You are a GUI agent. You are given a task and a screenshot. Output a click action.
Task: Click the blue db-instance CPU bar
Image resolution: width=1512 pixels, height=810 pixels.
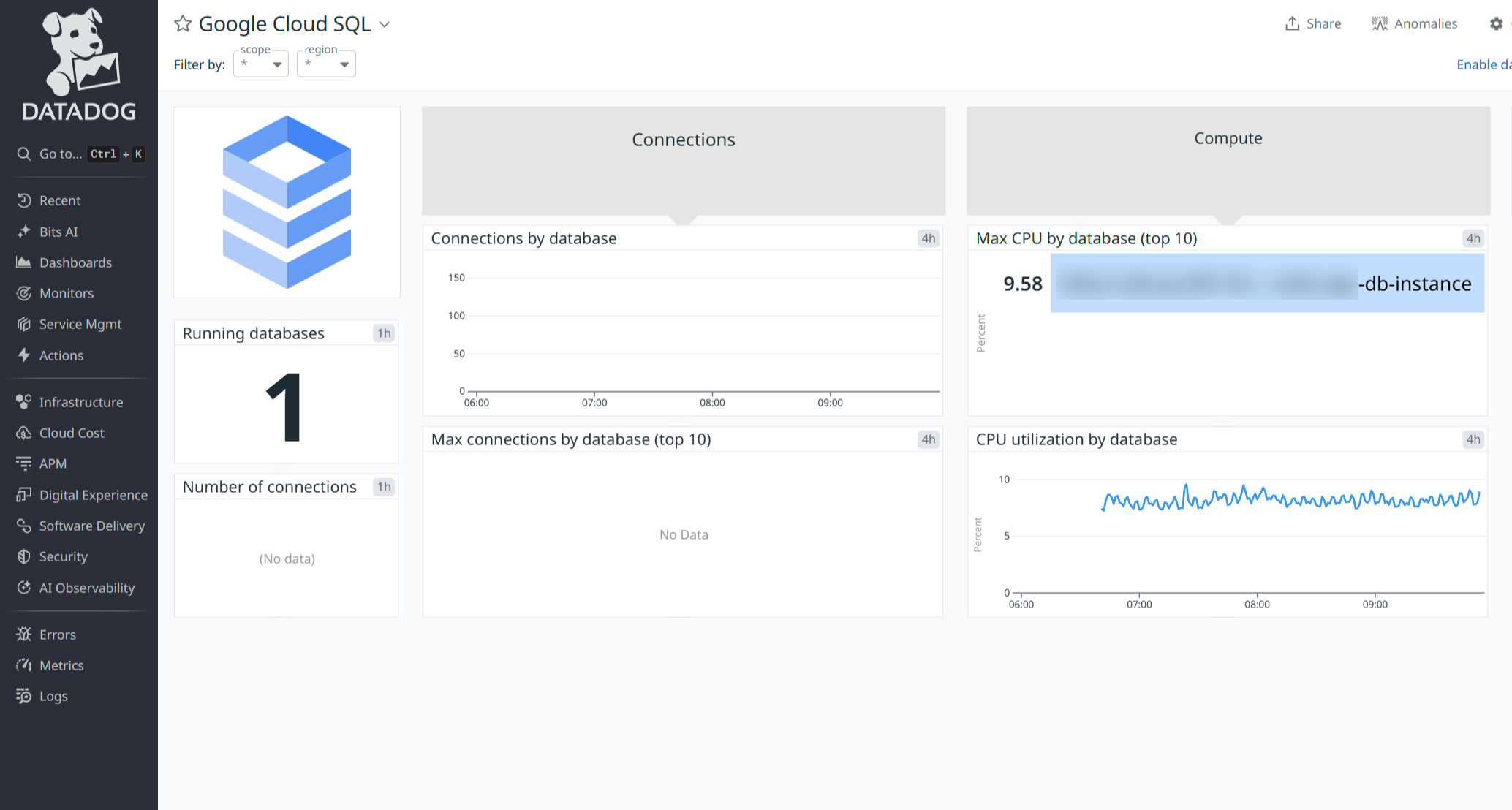[1267, 283]
